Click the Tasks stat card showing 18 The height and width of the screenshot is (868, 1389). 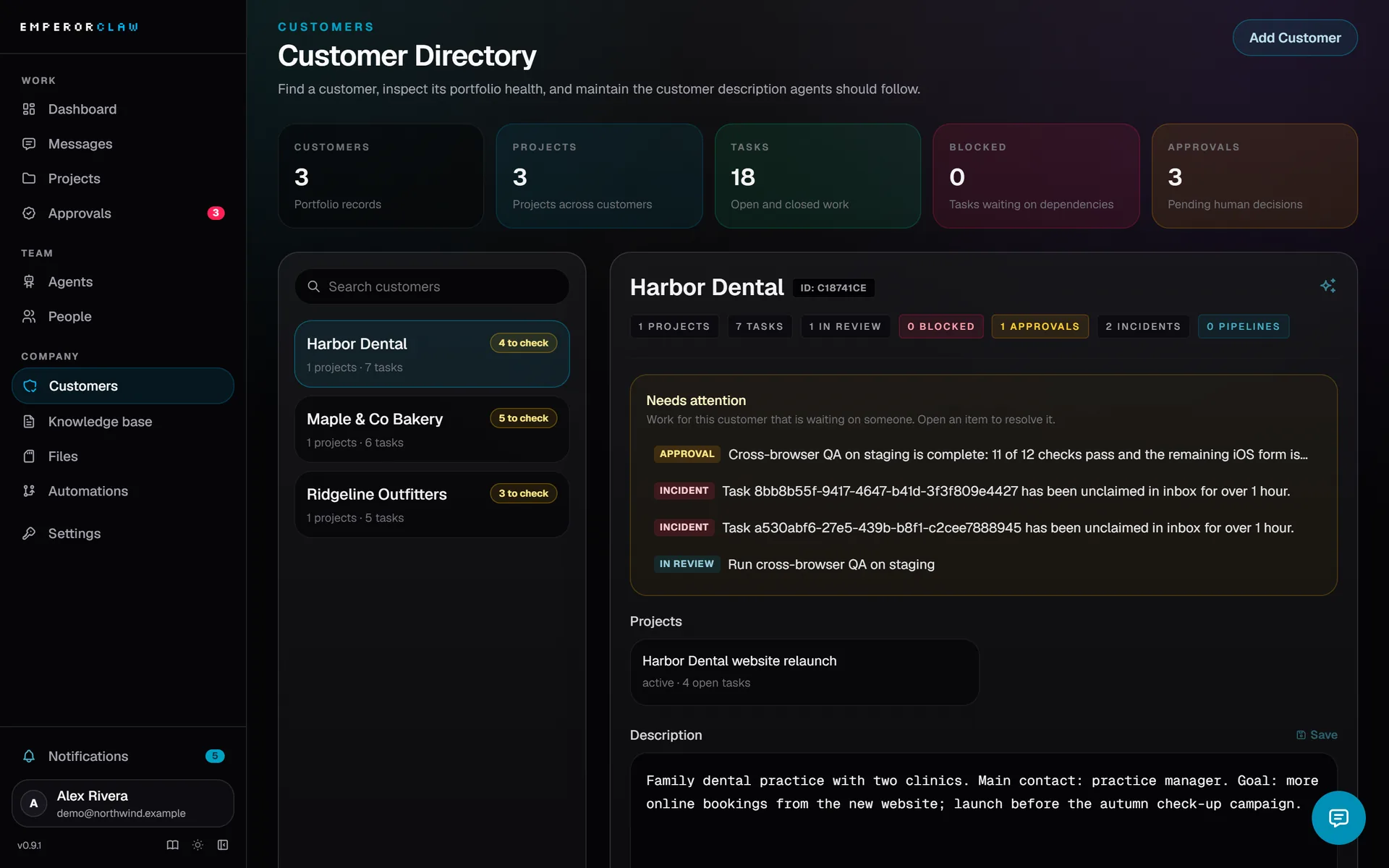tap(817, 176)
